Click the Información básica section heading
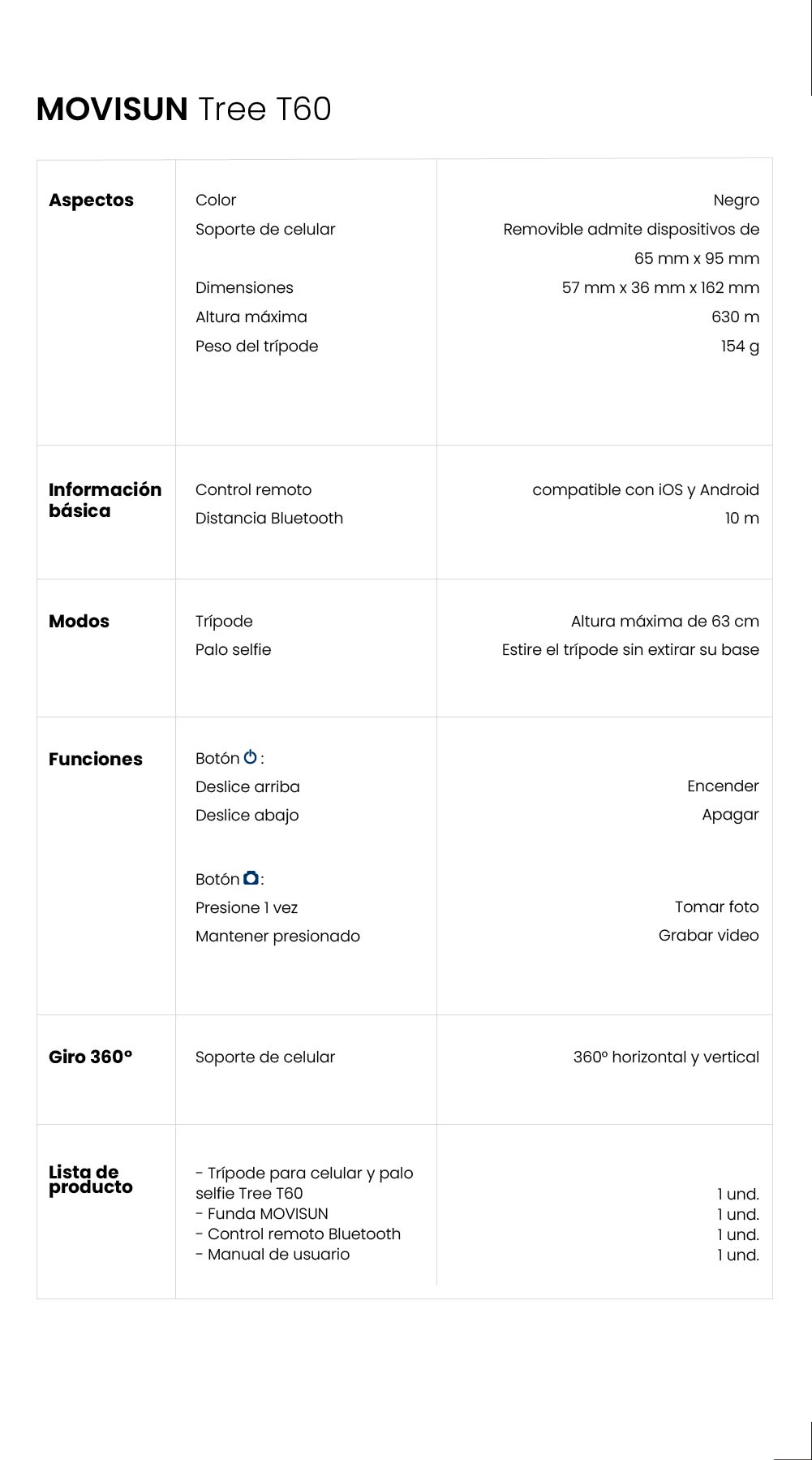 click(105, 500)
